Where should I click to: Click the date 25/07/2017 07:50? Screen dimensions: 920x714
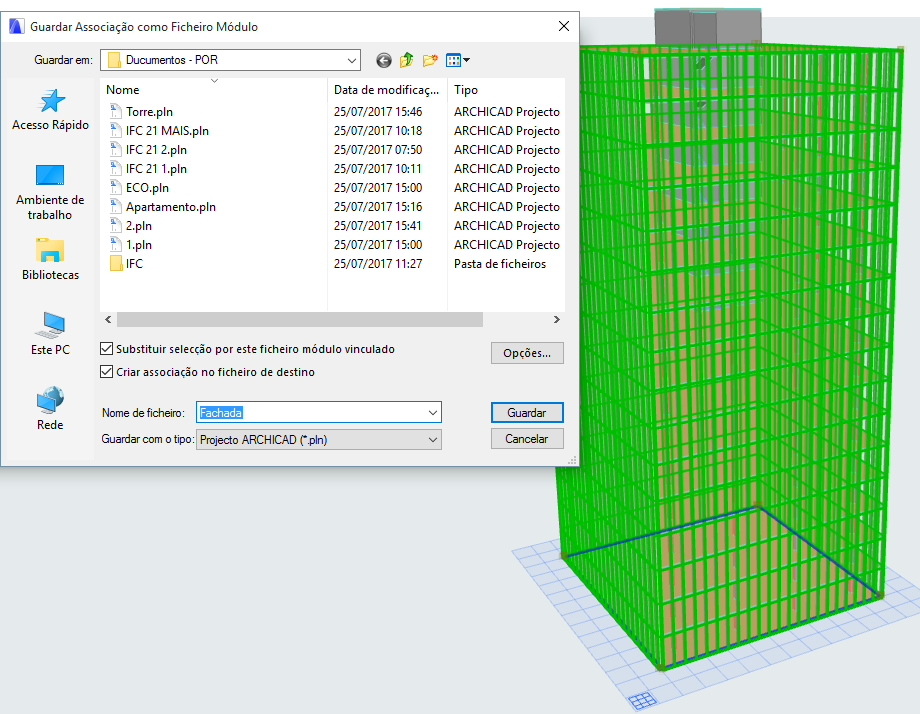click(x=378, y=150)
